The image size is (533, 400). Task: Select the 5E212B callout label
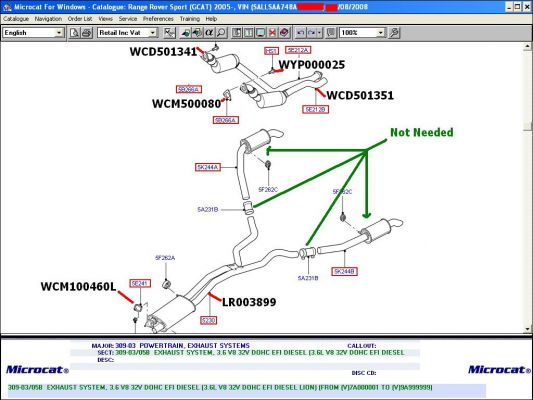coord(315,109)
